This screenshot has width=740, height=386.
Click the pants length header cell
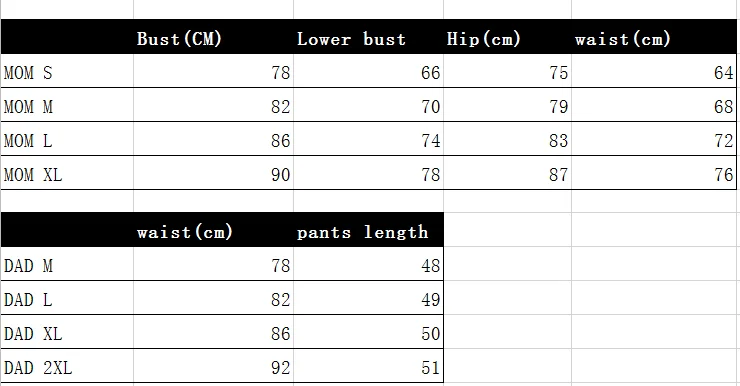pyautogui.click(x=368, y=230)
